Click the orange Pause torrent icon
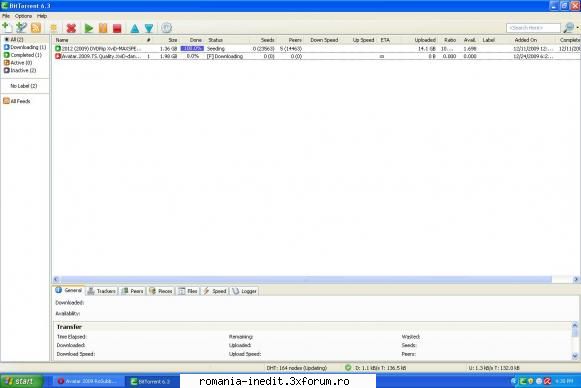This screenshot has height=388, width=581. pos(103,28)
